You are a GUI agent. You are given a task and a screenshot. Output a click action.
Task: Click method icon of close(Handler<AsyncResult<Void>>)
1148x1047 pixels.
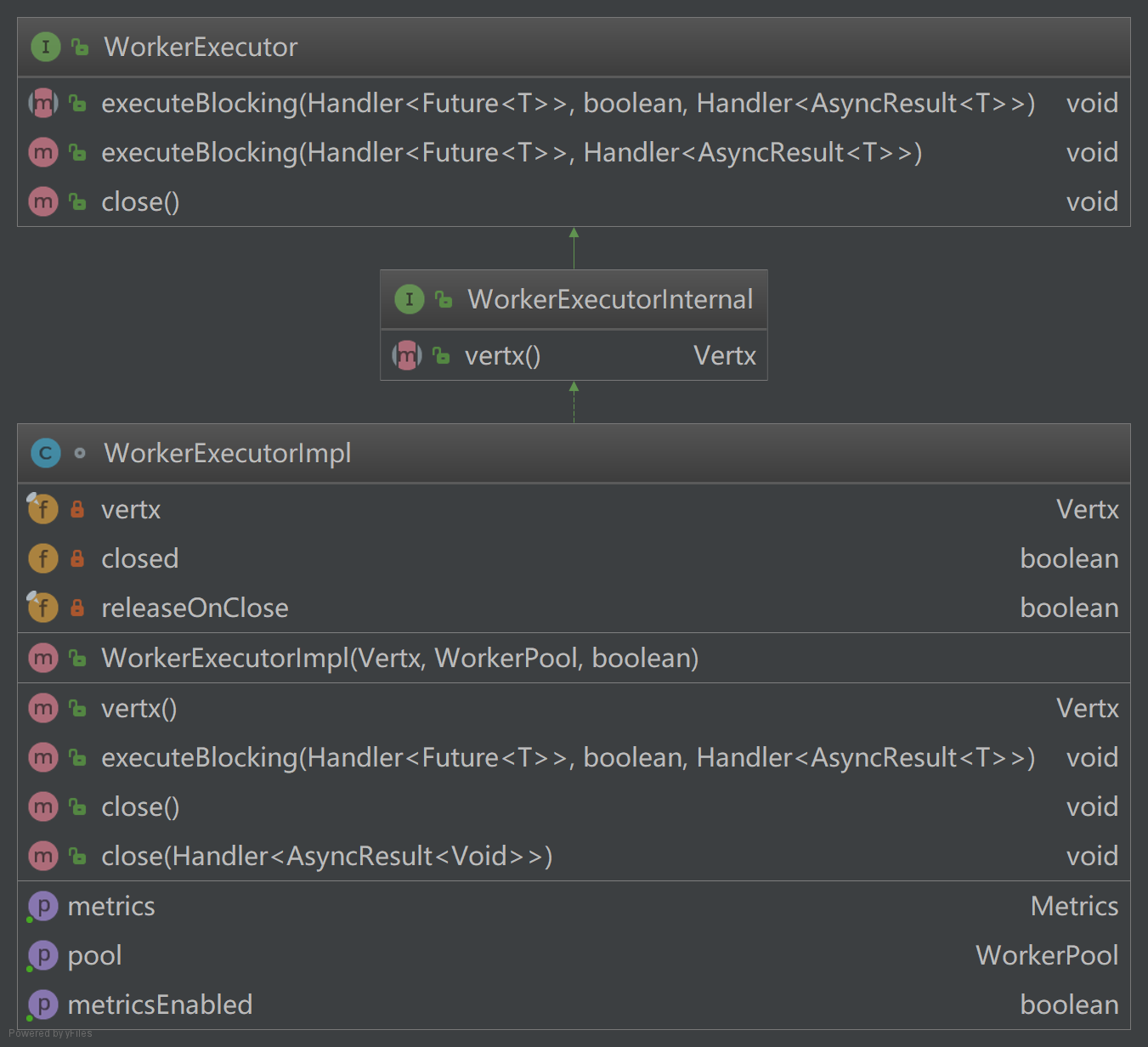tap(43, 856)
